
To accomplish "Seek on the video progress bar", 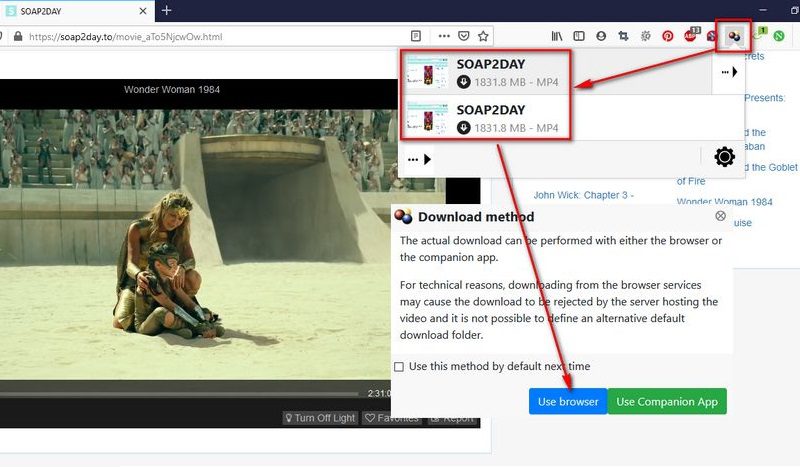I will tap(179, 394).
